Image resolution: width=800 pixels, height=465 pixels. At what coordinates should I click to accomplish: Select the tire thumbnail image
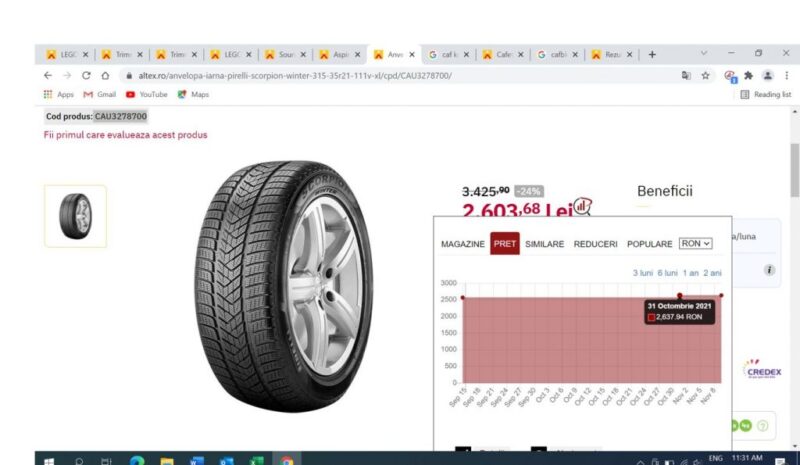[75, 215]
